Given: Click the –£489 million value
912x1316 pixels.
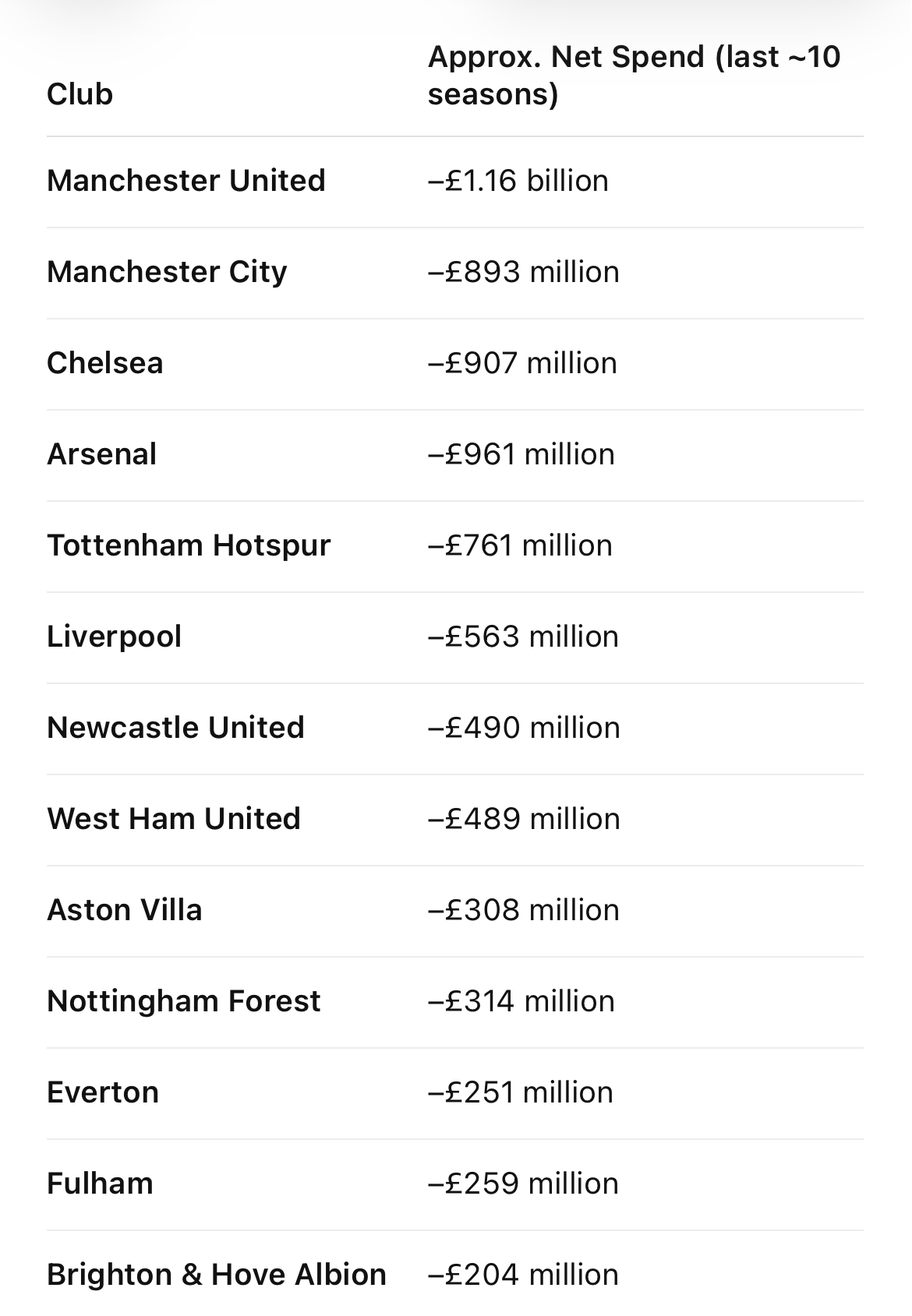Looking at the screenshot, I should tap(524, 819).
